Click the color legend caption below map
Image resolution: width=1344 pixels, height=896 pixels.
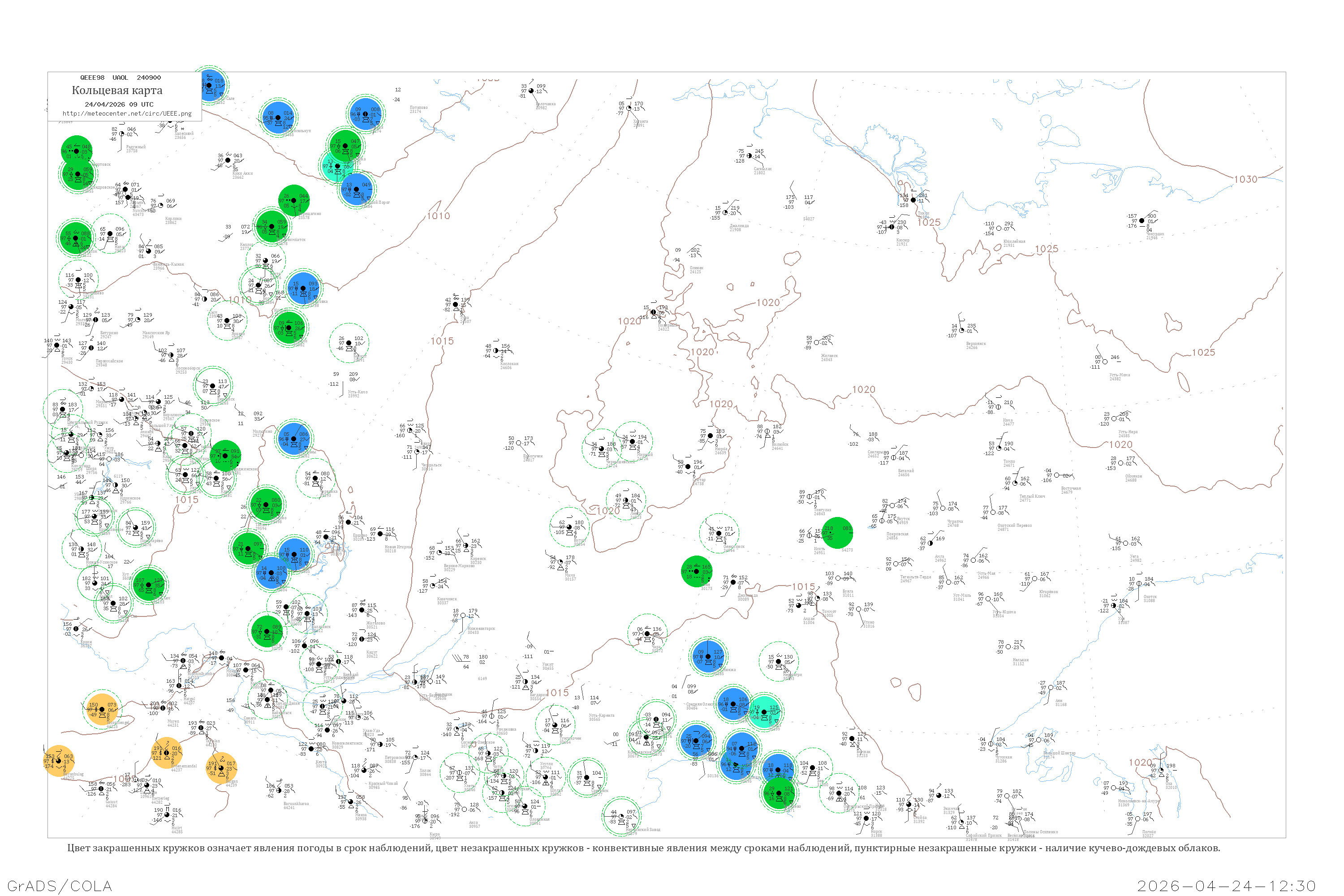click(643, 848)
